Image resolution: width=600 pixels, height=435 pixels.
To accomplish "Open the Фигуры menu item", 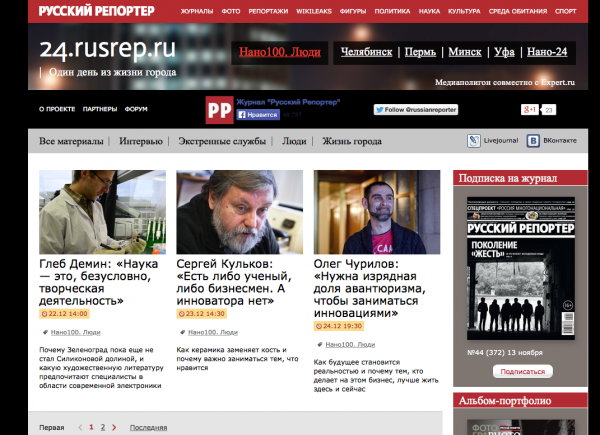I will coord(353,11).
